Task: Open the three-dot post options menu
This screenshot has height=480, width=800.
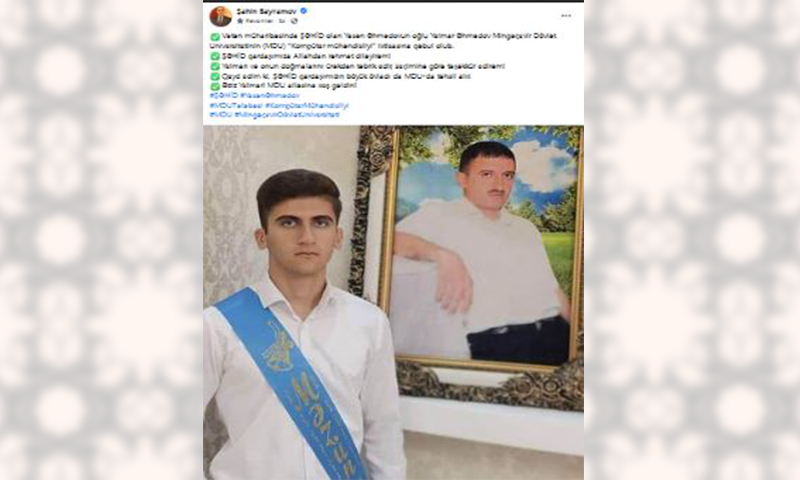Action: click(566, 16)
